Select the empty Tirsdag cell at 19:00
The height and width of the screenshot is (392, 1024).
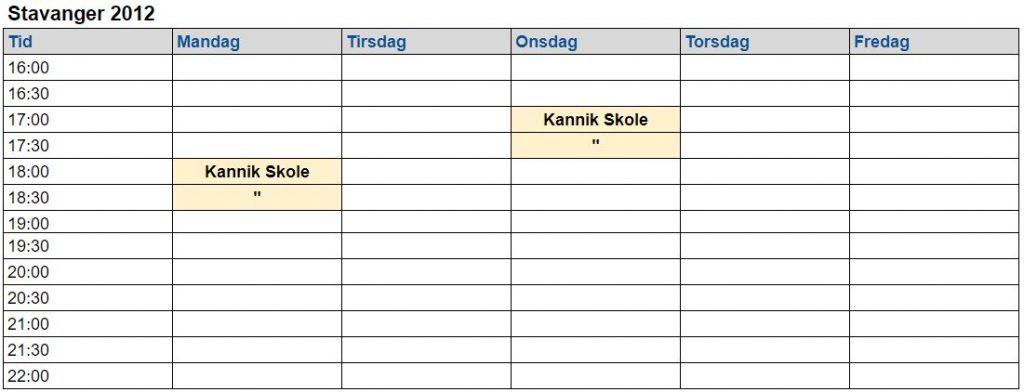(426, 221)
